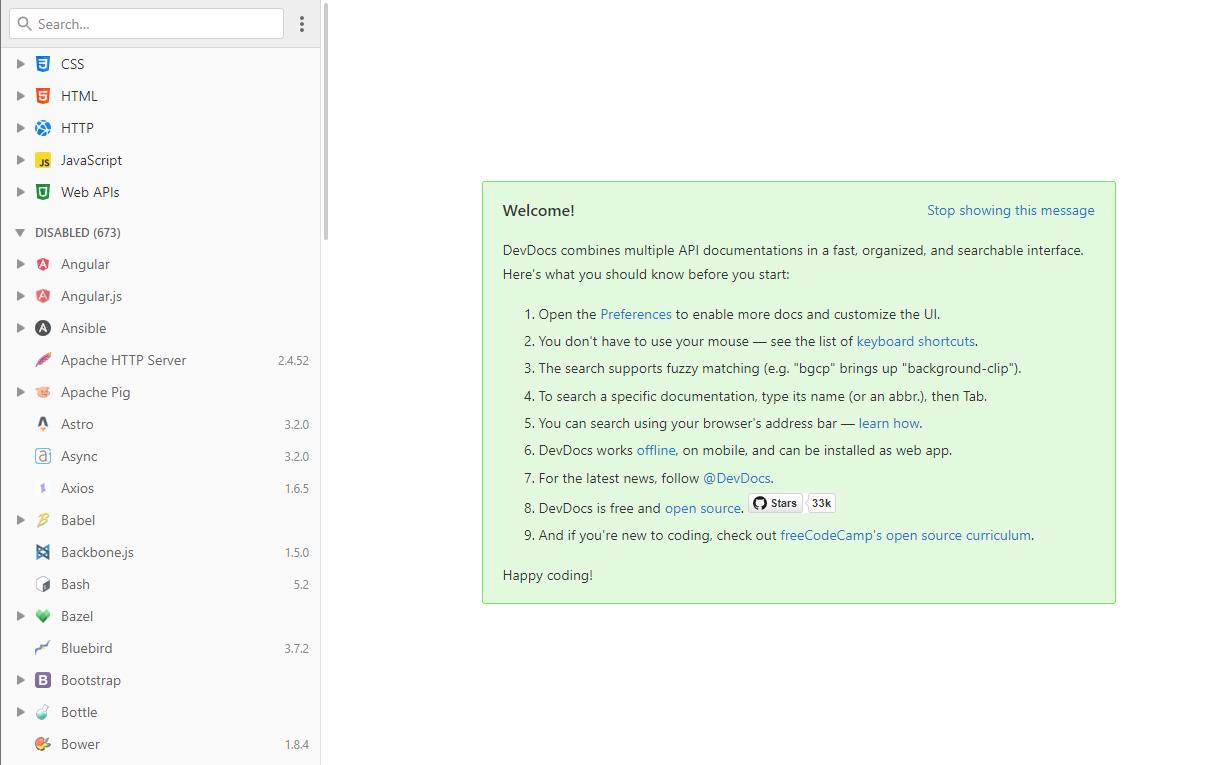Click the Bower logo icon
Screen dimensions: 1205x765
(43, 744)
